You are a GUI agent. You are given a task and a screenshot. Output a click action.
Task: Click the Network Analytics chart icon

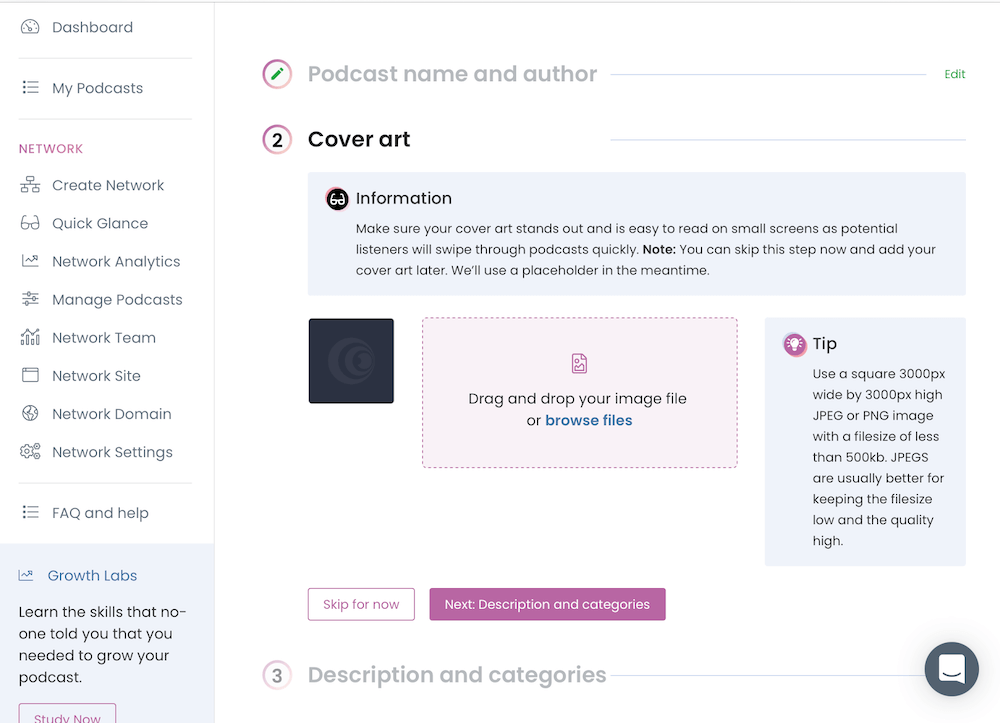(30, 261)
